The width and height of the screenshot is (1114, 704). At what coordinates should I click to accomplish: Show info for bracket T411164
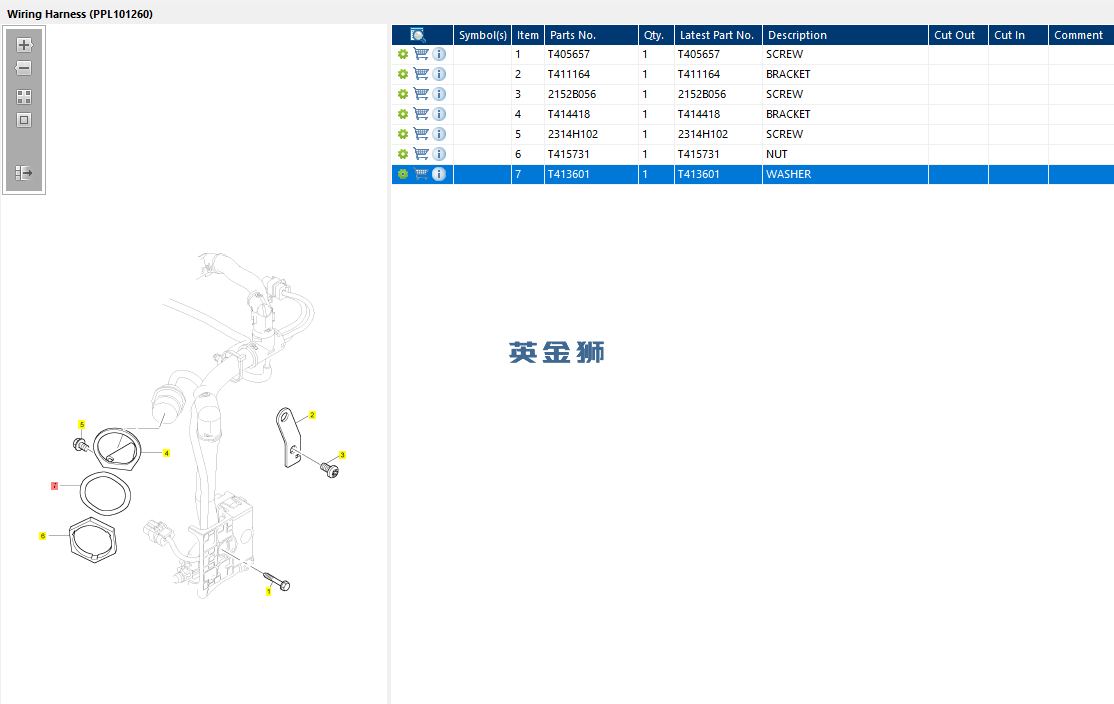439,74
